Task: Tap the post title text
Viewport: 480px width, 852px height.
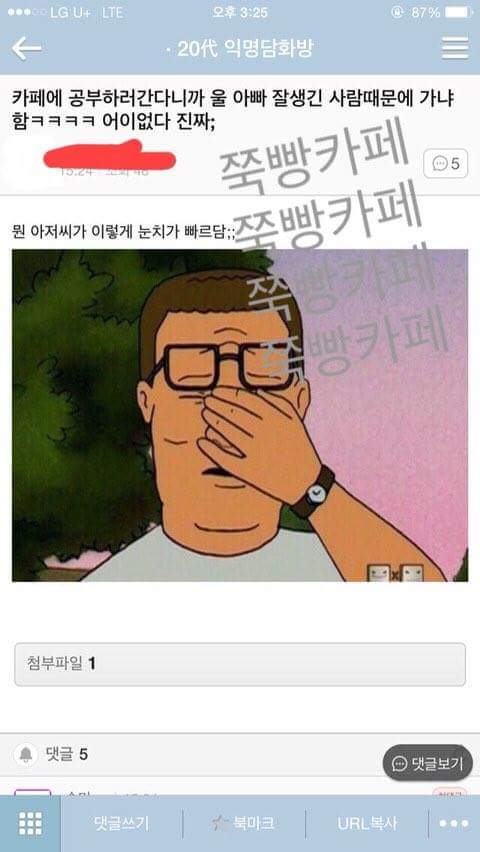Action: tap(234, 111)
